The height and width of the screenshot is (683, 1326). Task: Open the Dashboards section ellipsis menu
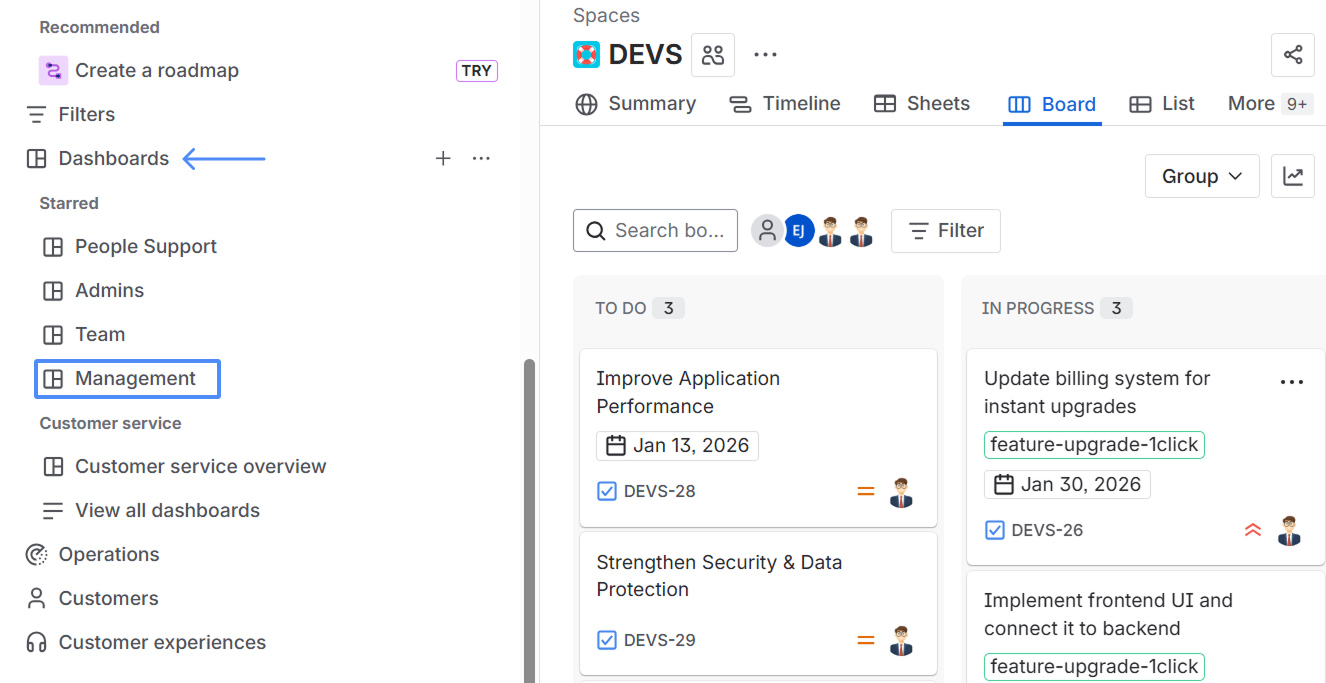point(481,158)
